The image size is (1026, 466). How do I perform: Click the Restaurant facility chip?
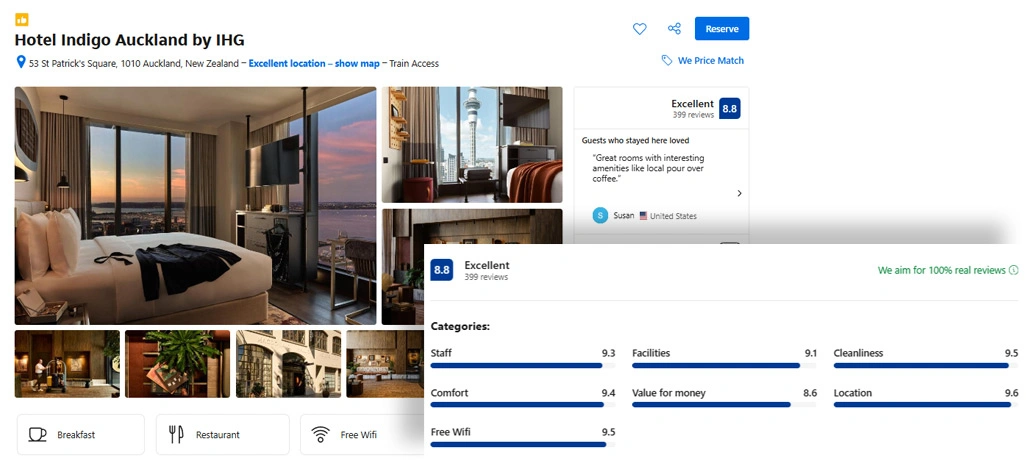222,435
